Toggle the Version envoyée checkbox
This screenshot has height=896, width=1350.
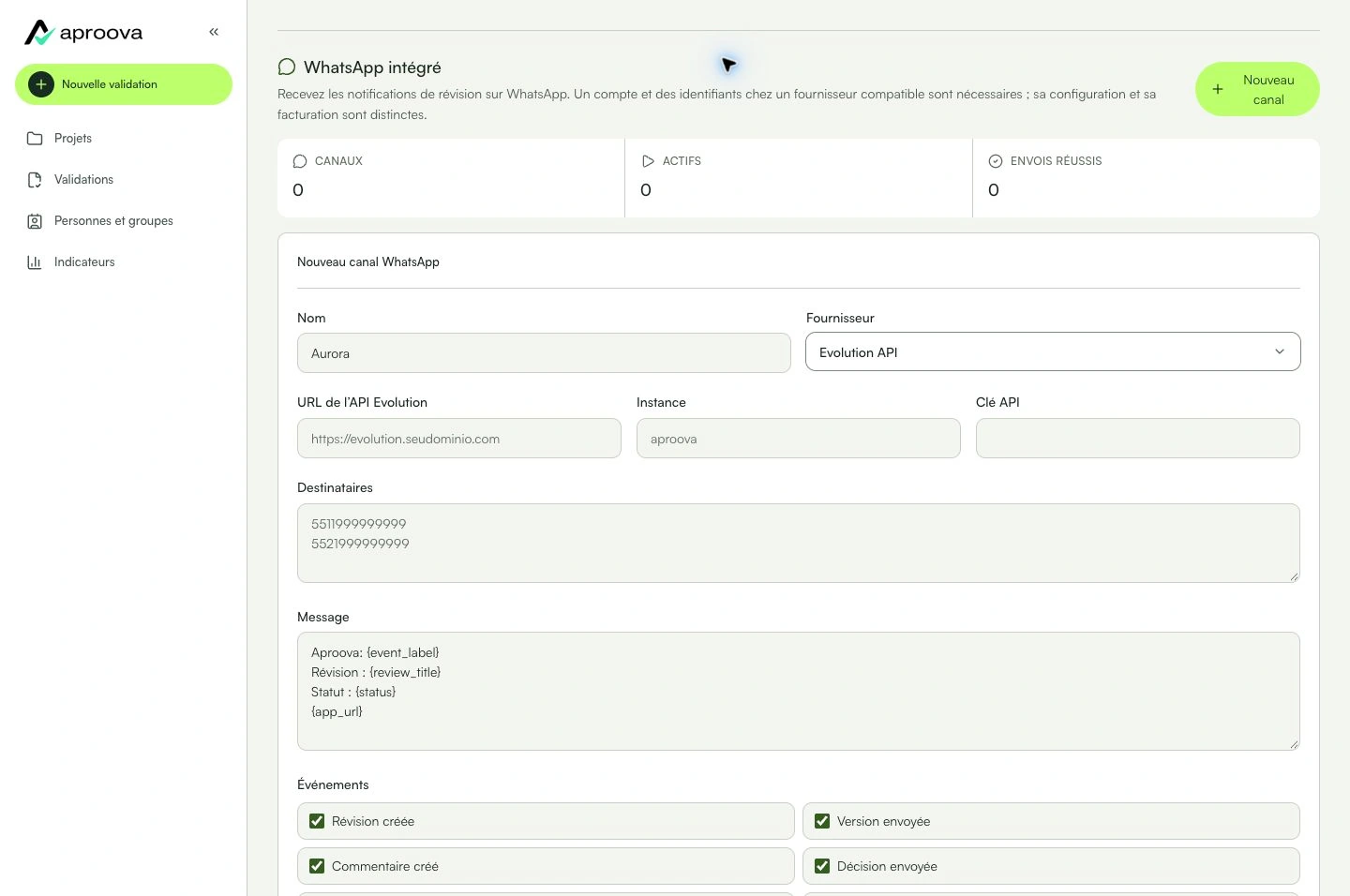(x=822, y=821)
